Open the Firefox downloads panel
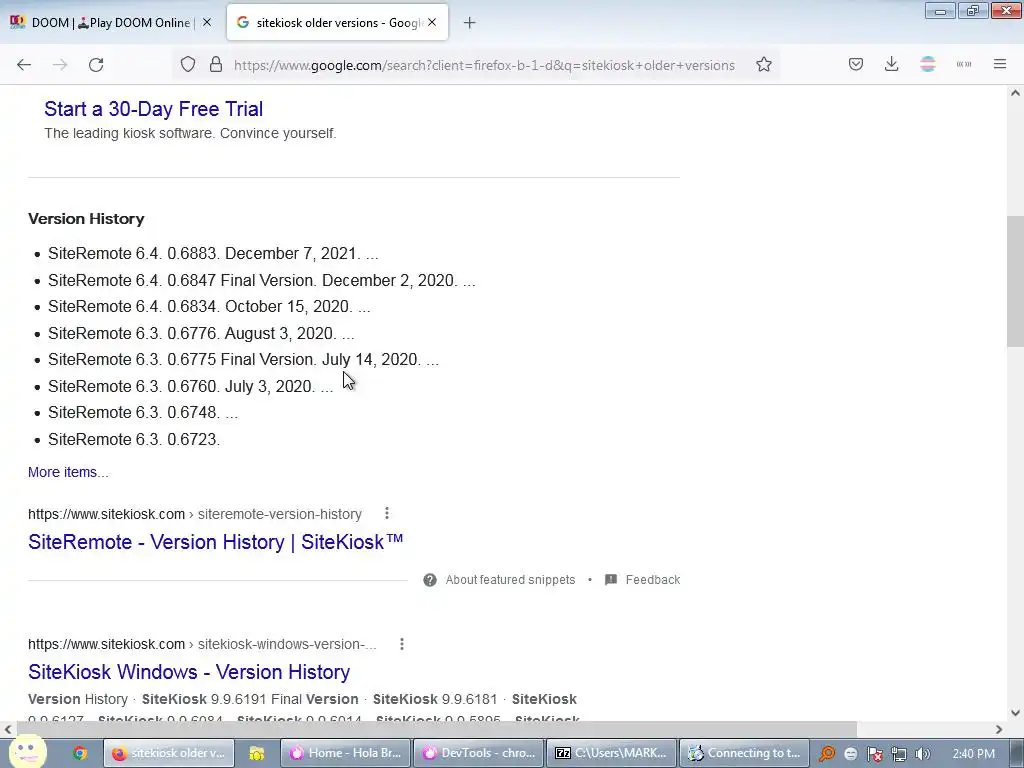This screenshot has height=768, width=1024. point(891,65)
